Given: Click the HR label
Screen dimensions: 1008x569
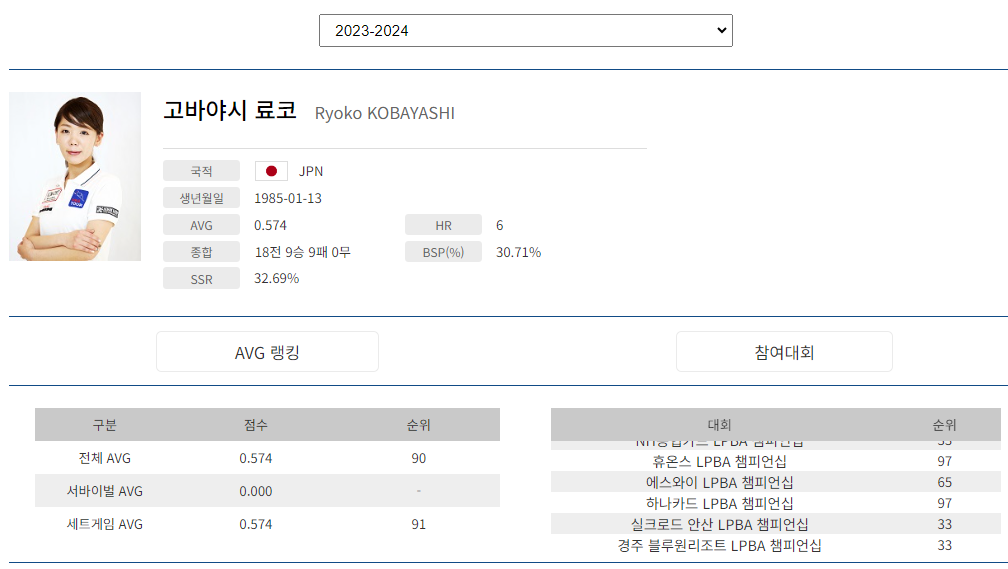Looking at the screenshot, I should click(443, 225).
